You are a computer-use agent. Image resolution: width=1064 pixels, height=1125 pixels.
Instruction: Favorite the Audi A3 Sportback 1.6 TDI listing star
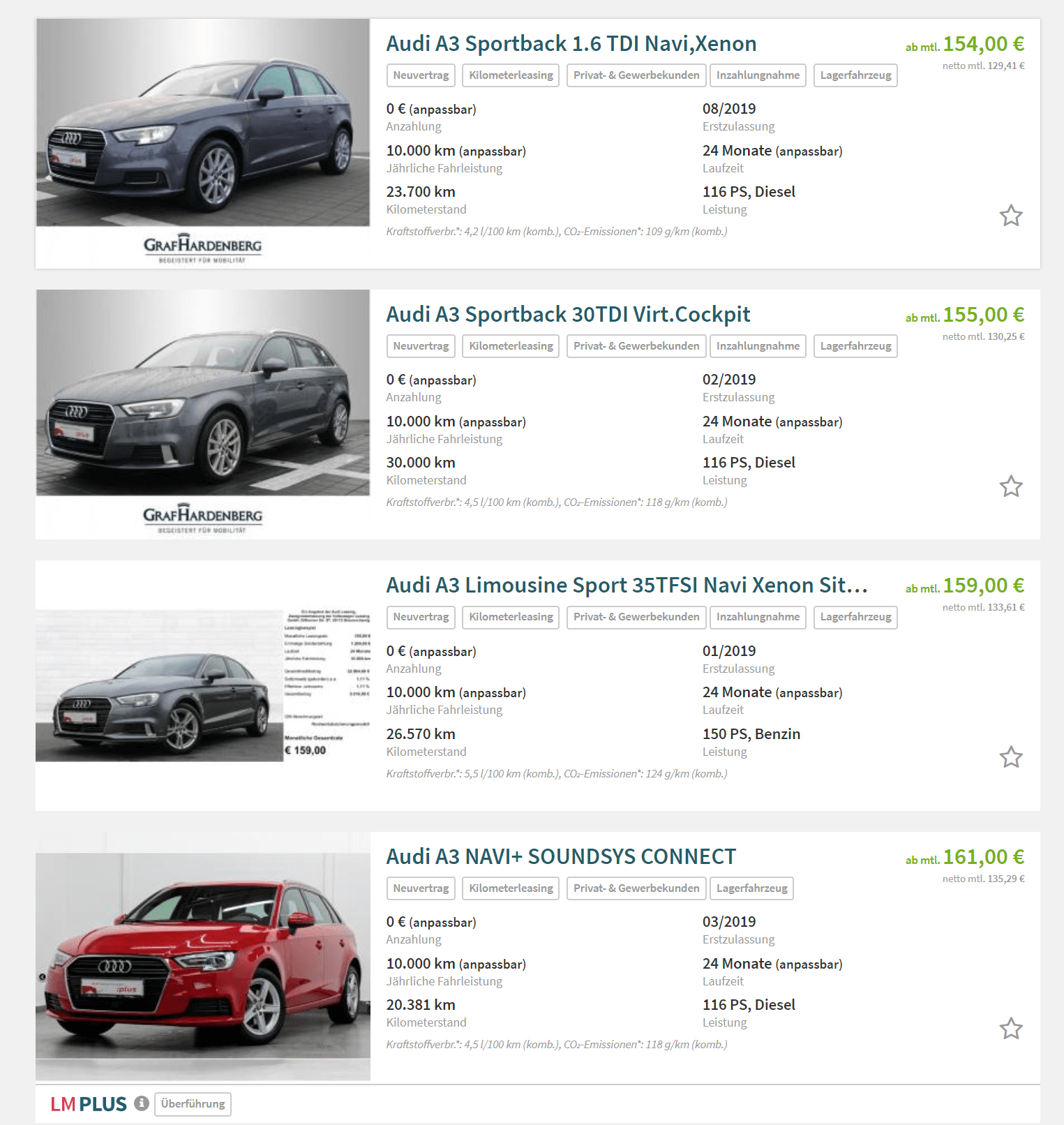pyautogui.click(x=1011, y=216)
